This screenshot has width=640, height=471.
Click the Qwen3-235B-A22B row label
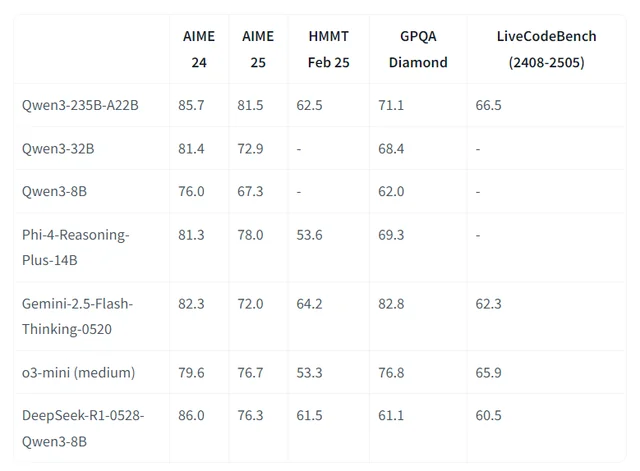[80, 104]
